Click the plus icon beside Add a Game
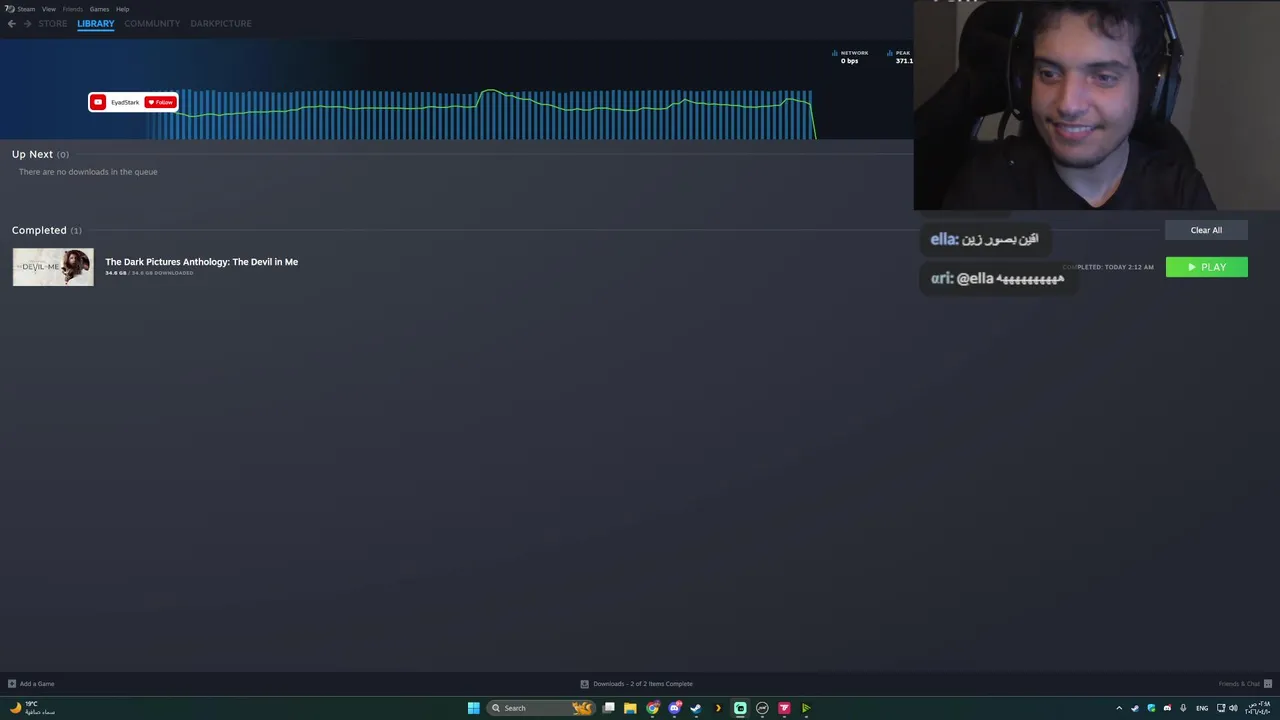The width and height of the screenshot is (1280, 720). point(12,684)
